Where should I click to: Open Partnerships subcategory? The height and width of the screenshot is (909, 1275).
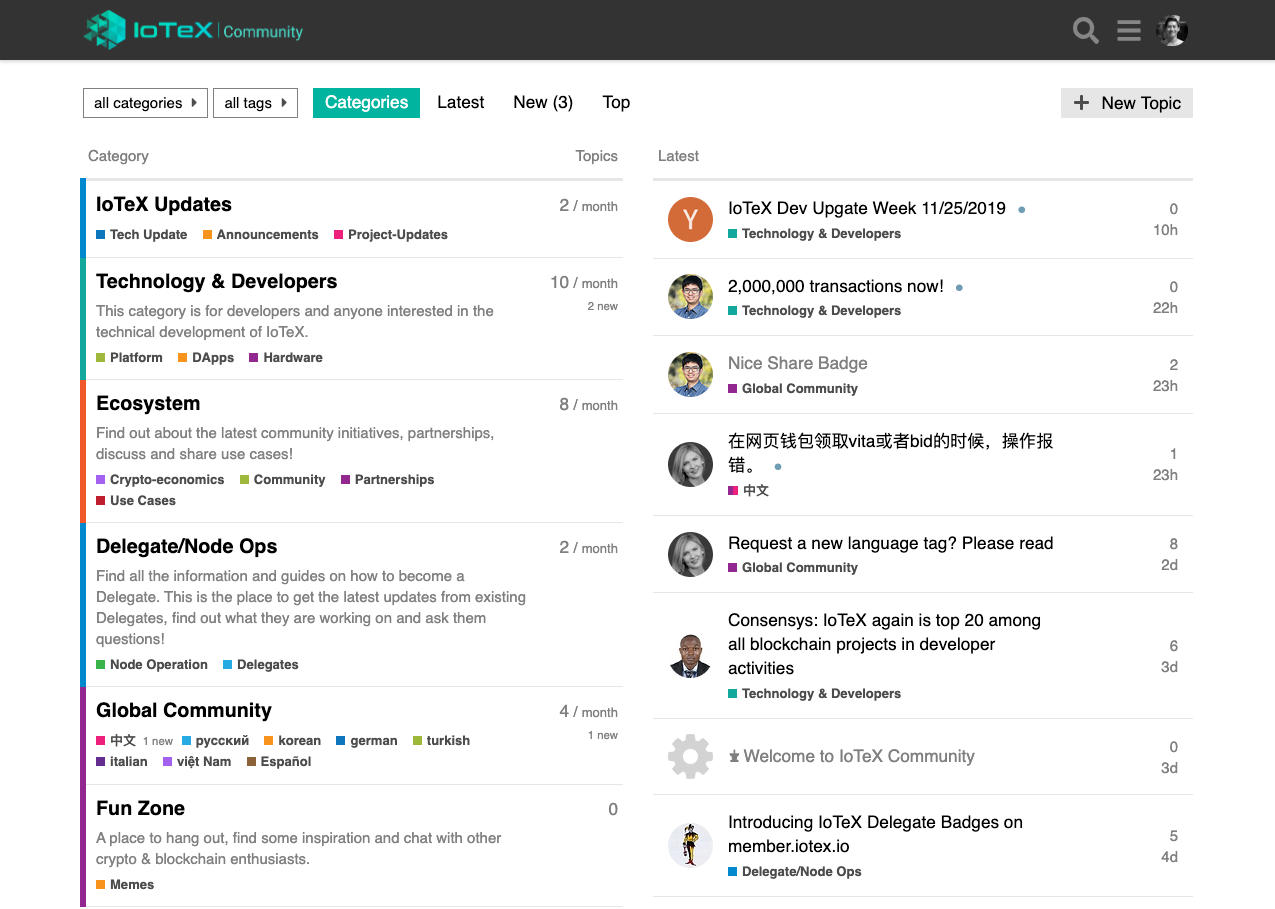(388, 479)
